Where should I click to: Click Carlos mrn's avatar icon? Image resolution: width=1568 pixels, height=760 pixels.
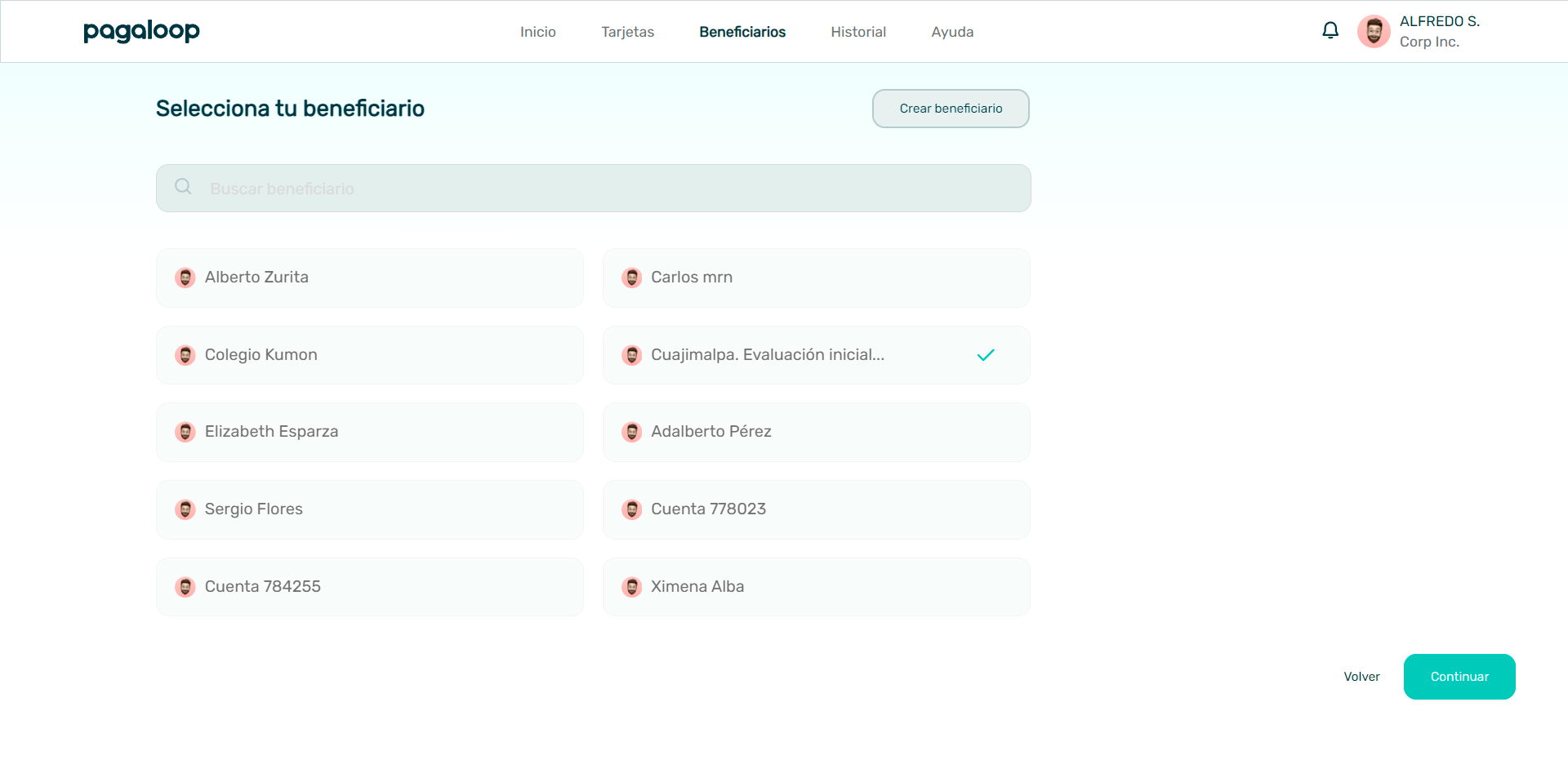click(x=631, y=278)
